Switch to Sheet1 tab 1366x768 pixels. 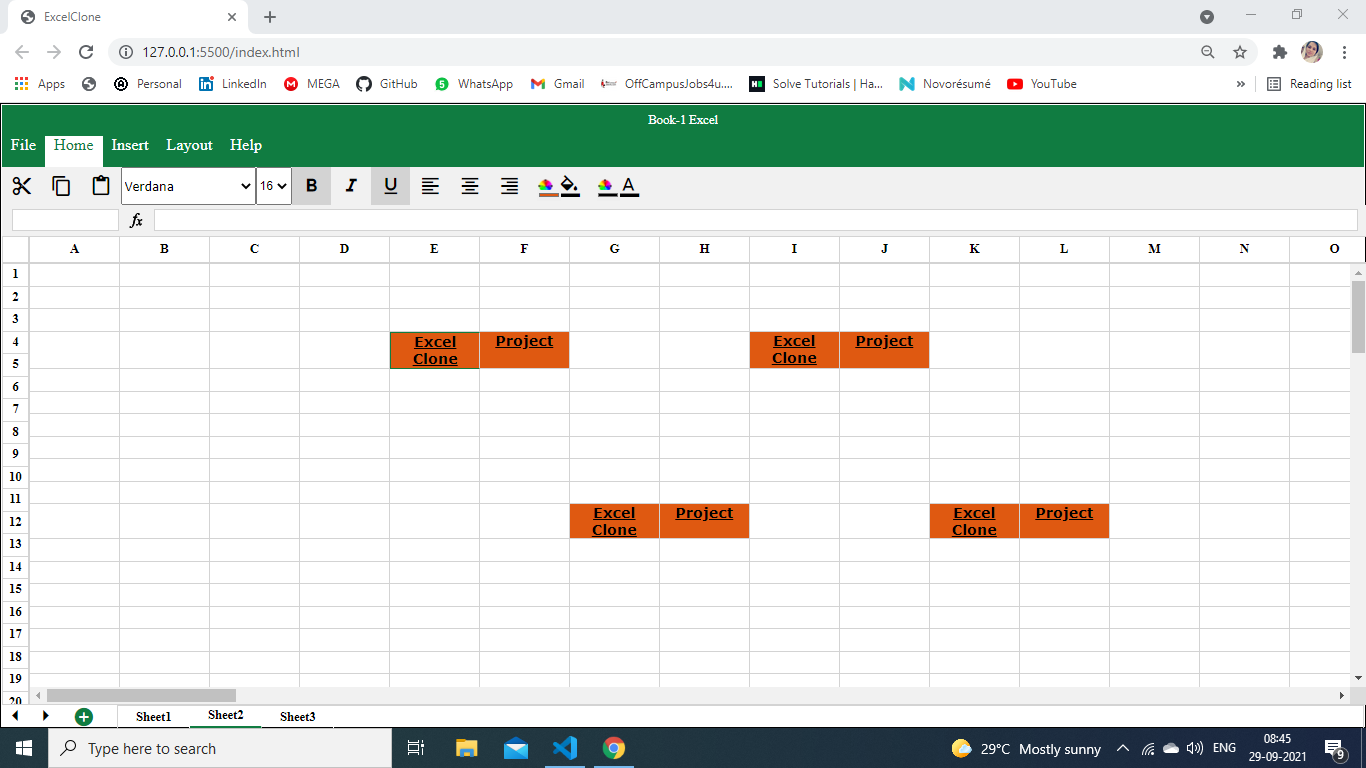pos(153,716)
